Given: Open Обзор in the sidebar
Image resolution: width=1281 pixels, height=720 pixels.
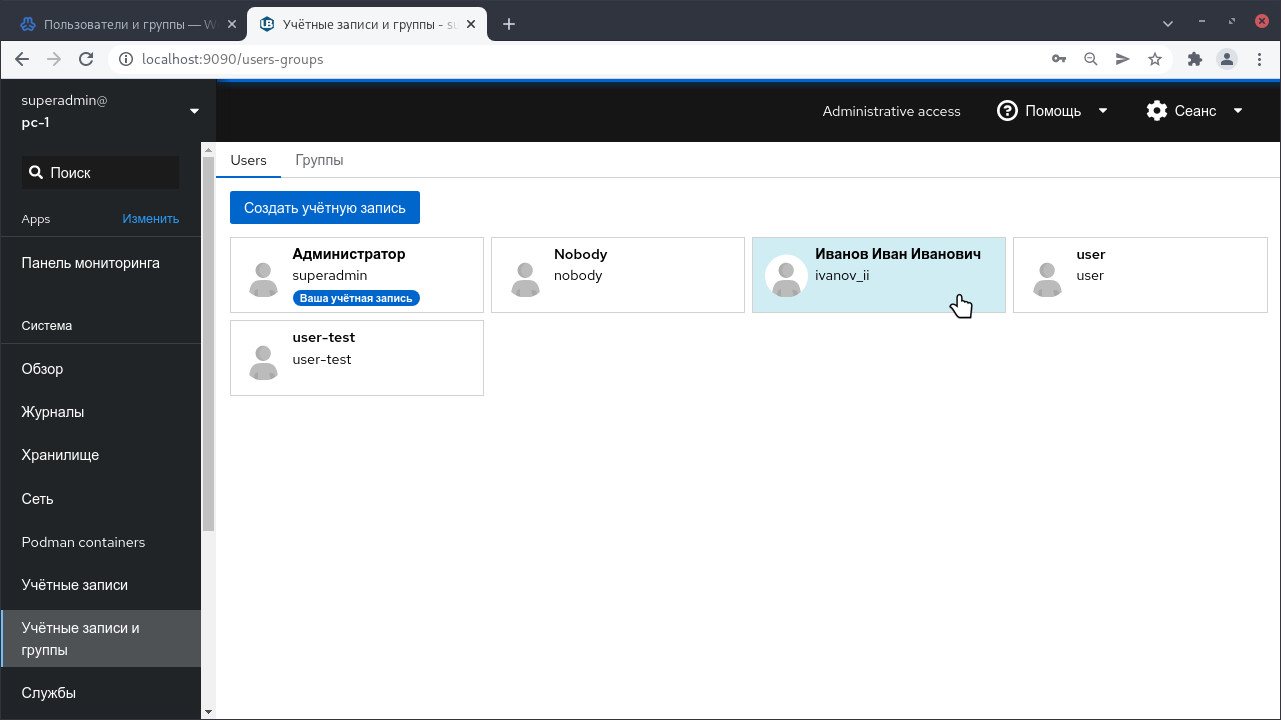Looking at the screenshot, I should pyautogui.click(x=100, y=369).
